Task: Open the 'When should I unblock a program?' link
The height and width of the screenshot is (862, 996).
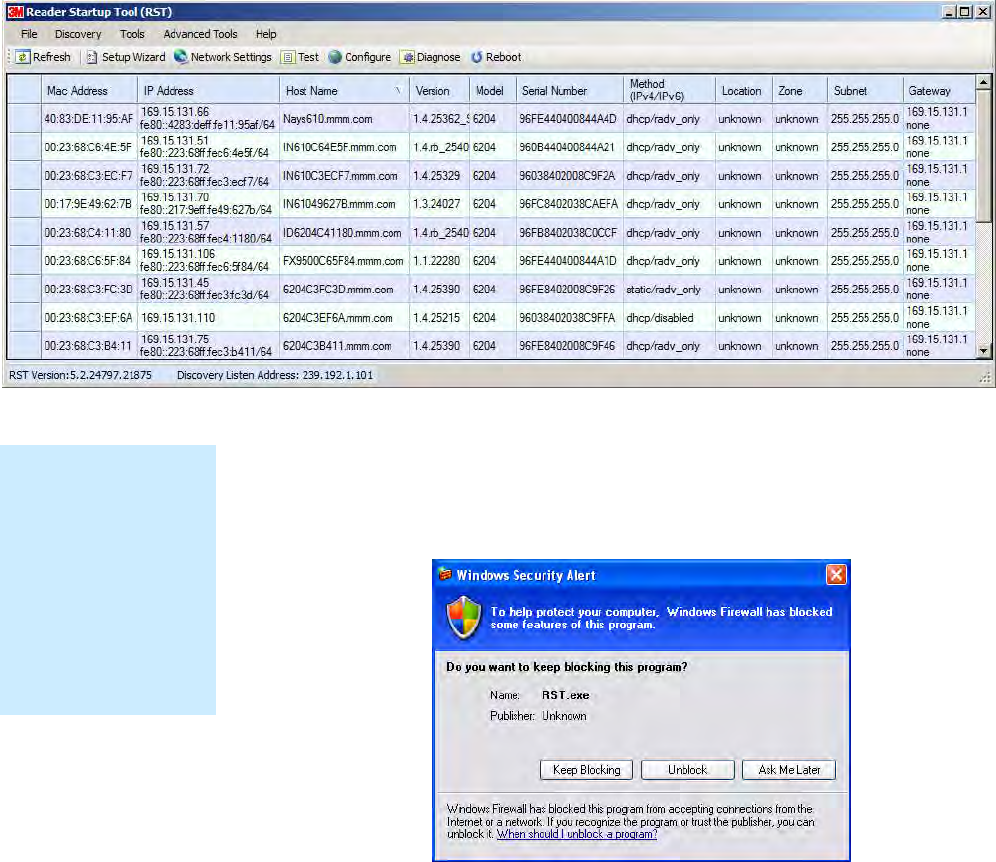Action: click(x=577, y=834)
